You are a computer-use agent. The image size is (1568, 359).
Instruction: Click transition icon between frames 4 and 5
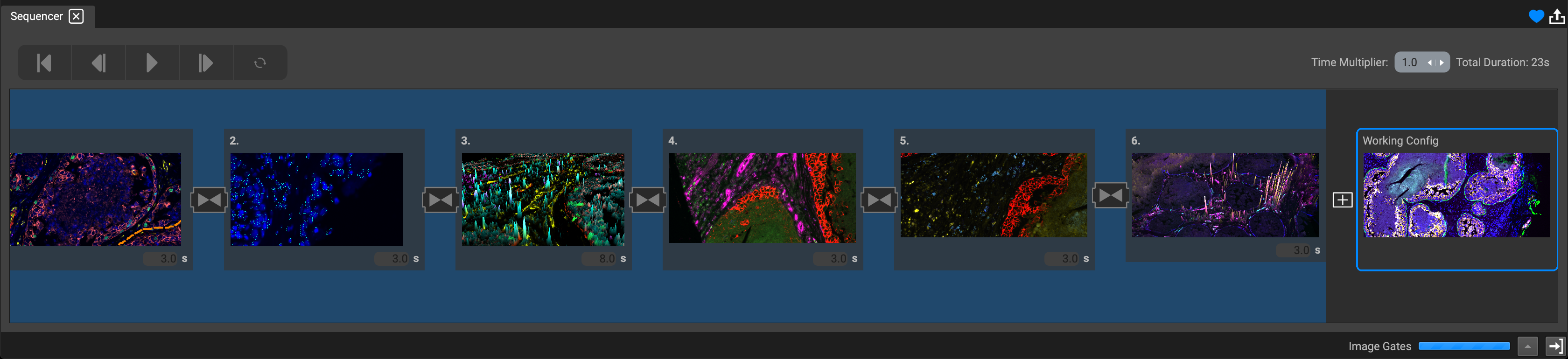coord(879,200)
